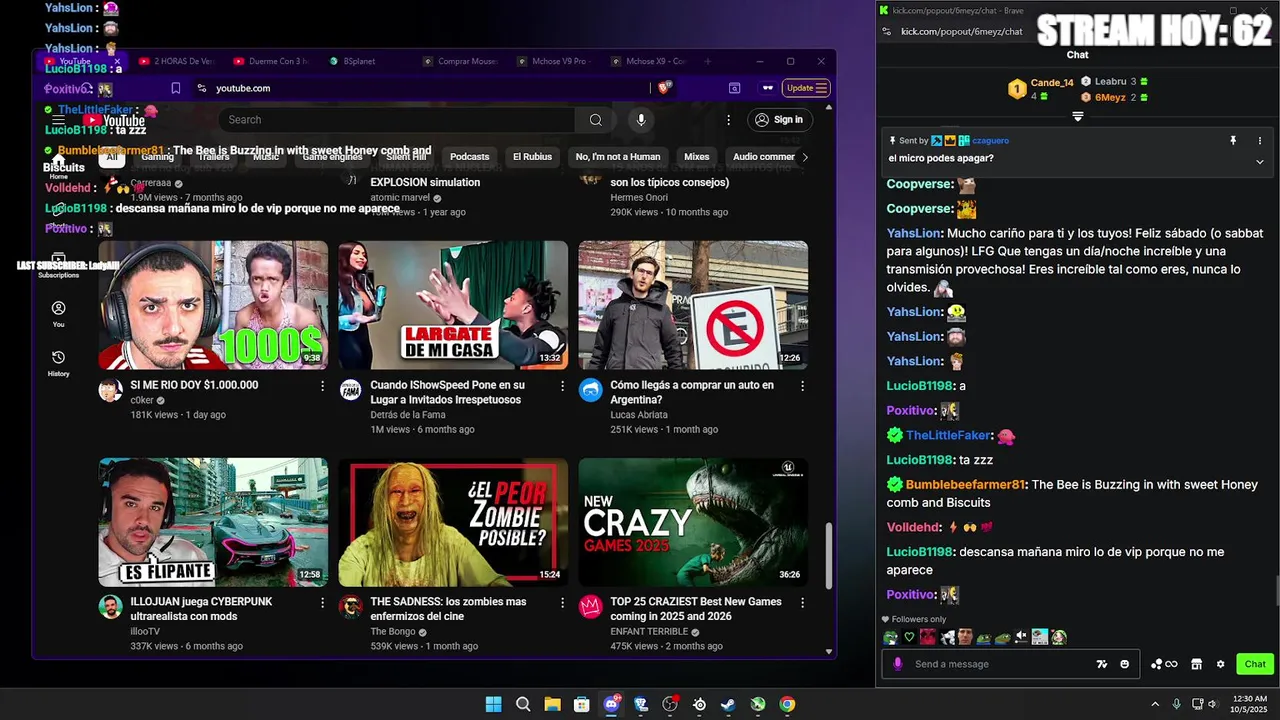Open Brave wallet icon beside Update
1280x720 pixels.
coord(768,88)
